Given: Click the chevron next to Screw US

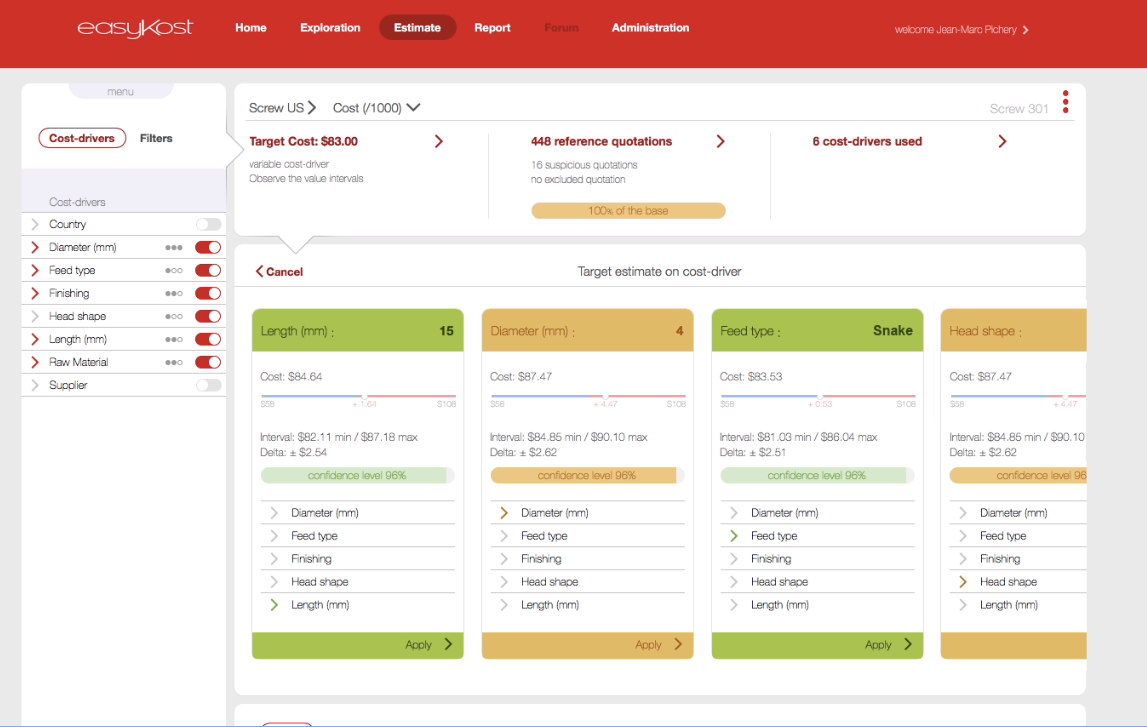Looking at the screenshot, I should coord(312,108).
